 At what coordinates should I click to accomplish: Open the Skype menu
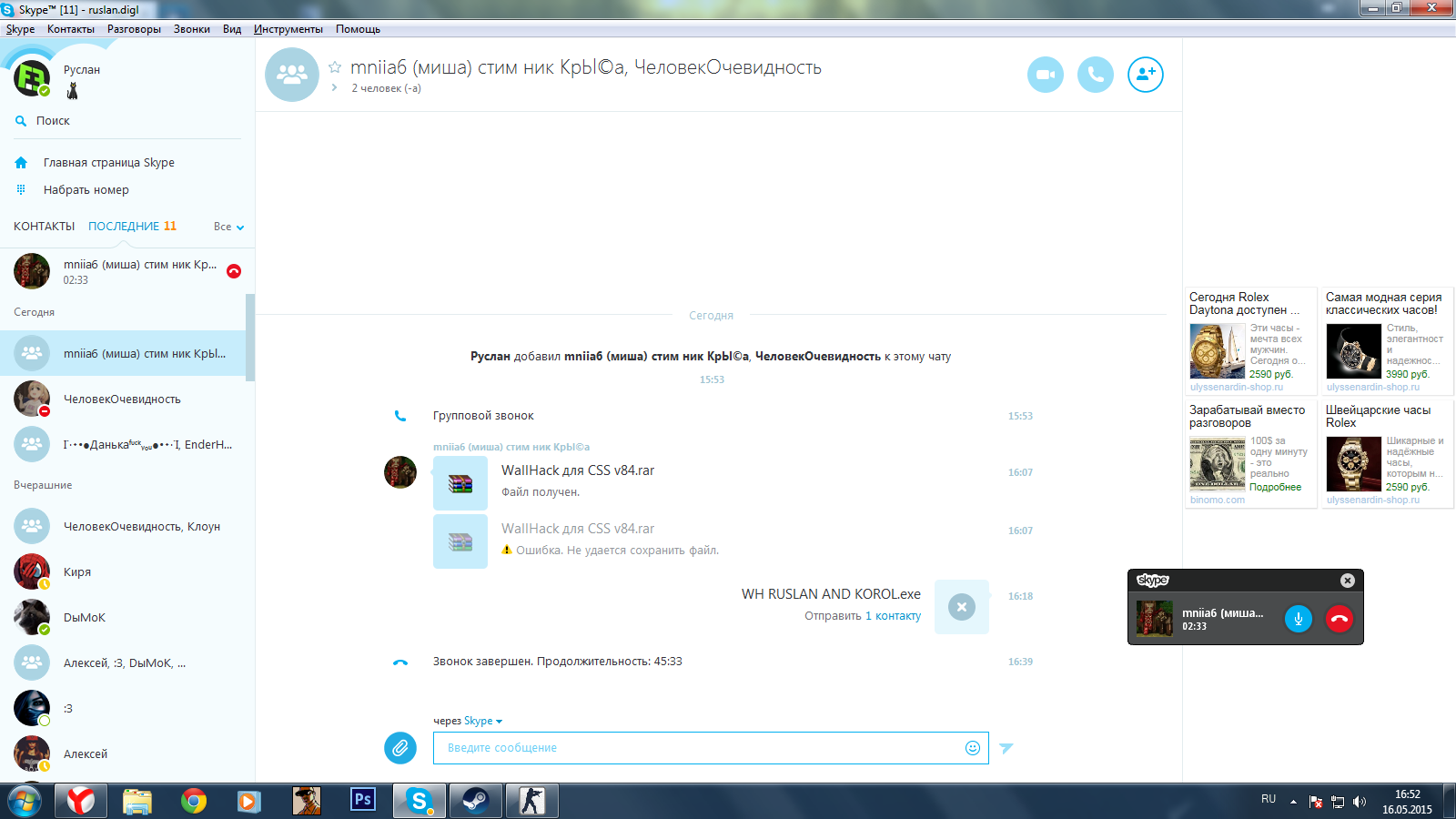[20, 29]
